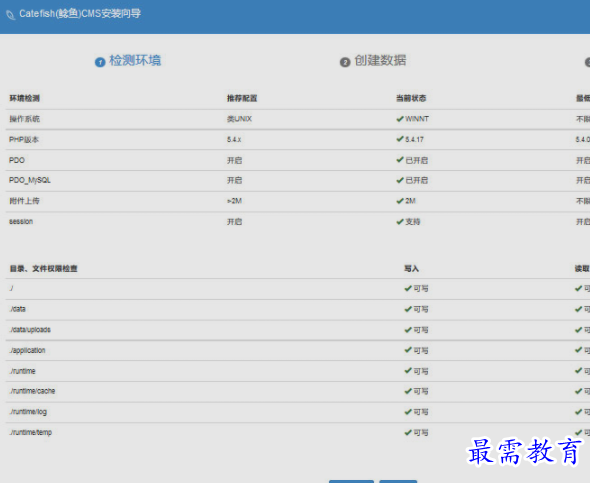
Task: Click the 类UNIX recommended value
Action: pyautogui.click(x=239, y=119)
